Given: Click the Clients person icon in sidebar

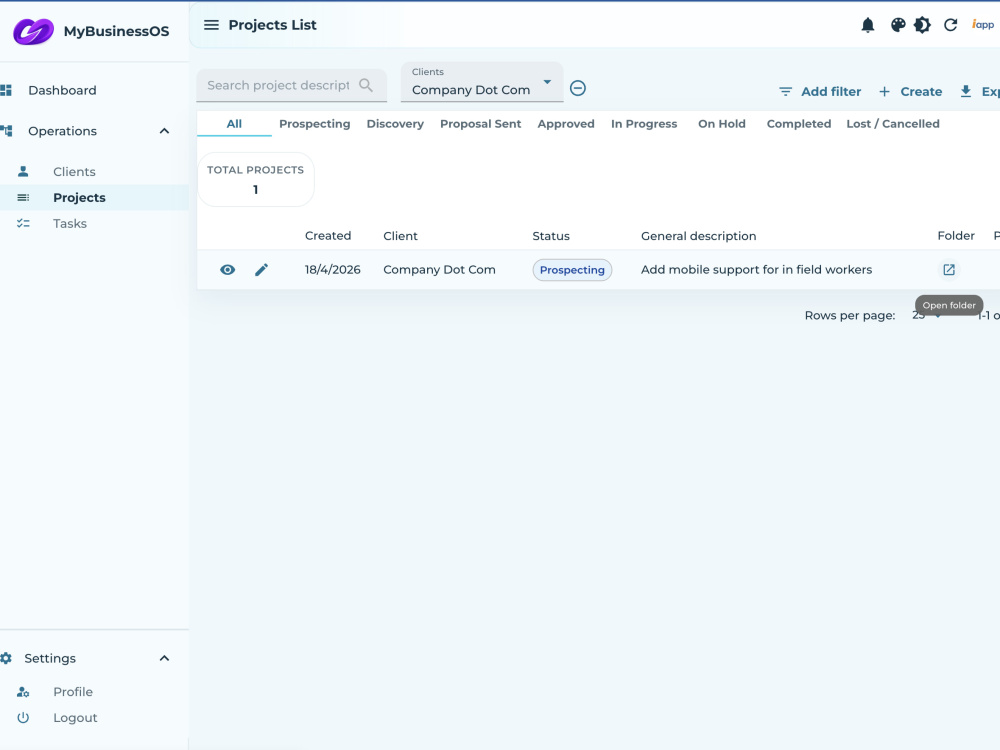Looking at the screenshot, I should click(23, 171).
